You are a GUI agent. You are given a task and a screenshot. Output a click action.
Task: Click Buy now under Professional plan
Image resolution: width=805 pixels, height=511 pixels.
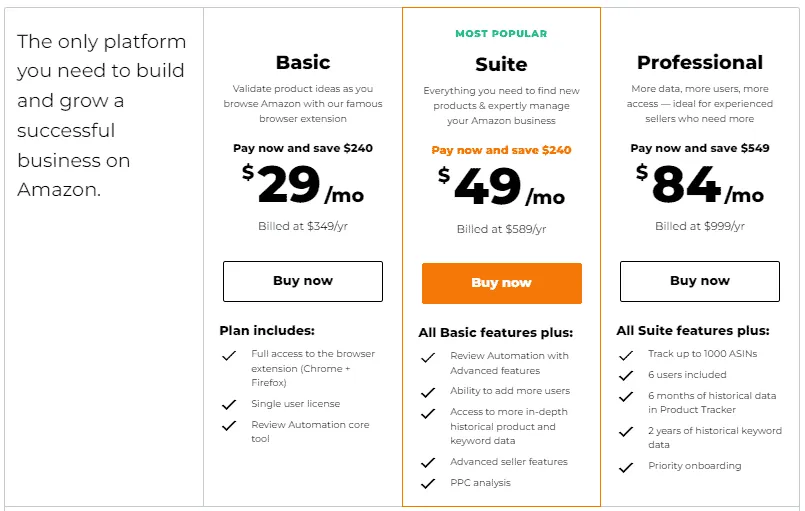[x=700, y=281]
